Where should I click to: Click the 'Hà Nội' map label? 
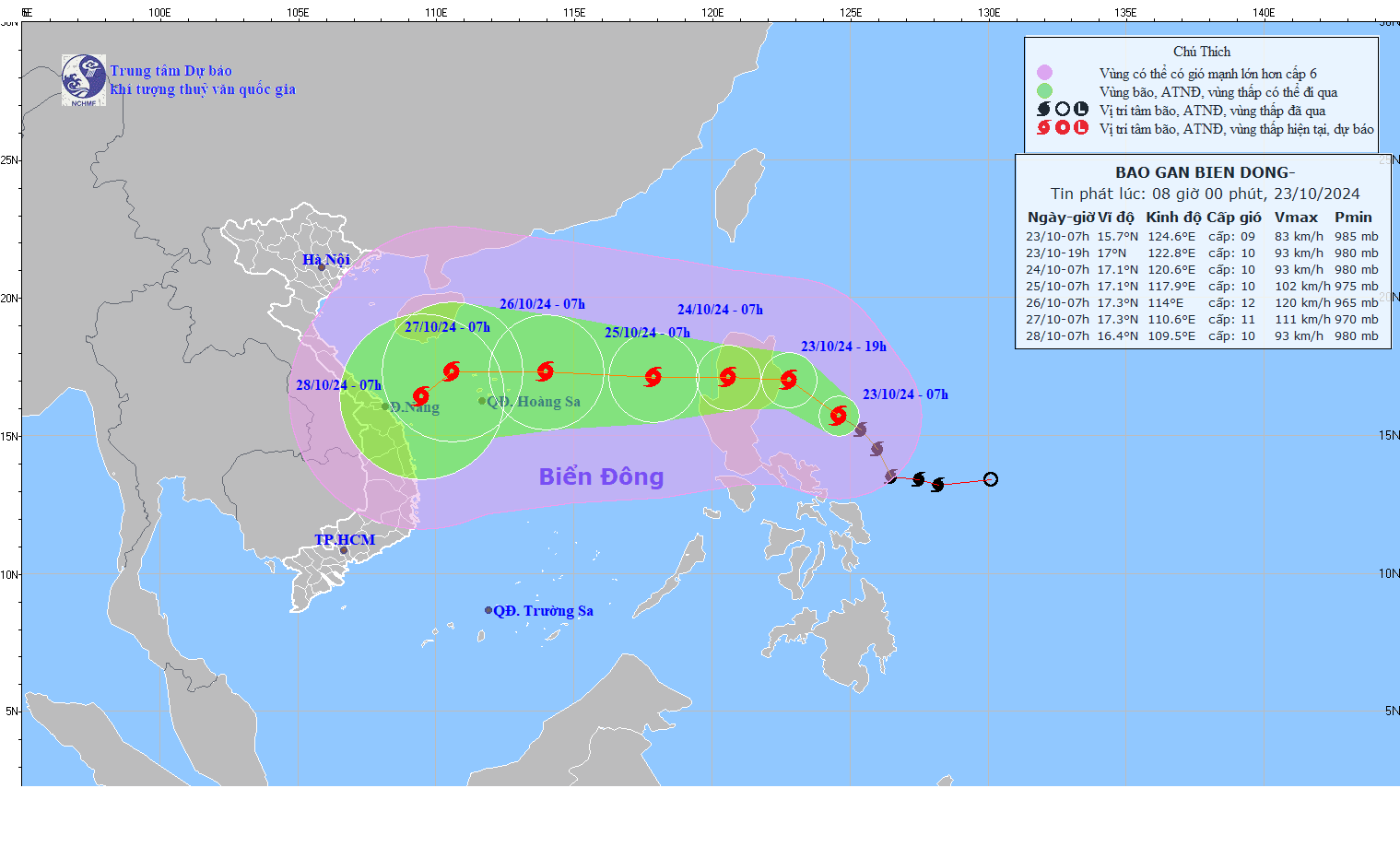pos(326,260)
